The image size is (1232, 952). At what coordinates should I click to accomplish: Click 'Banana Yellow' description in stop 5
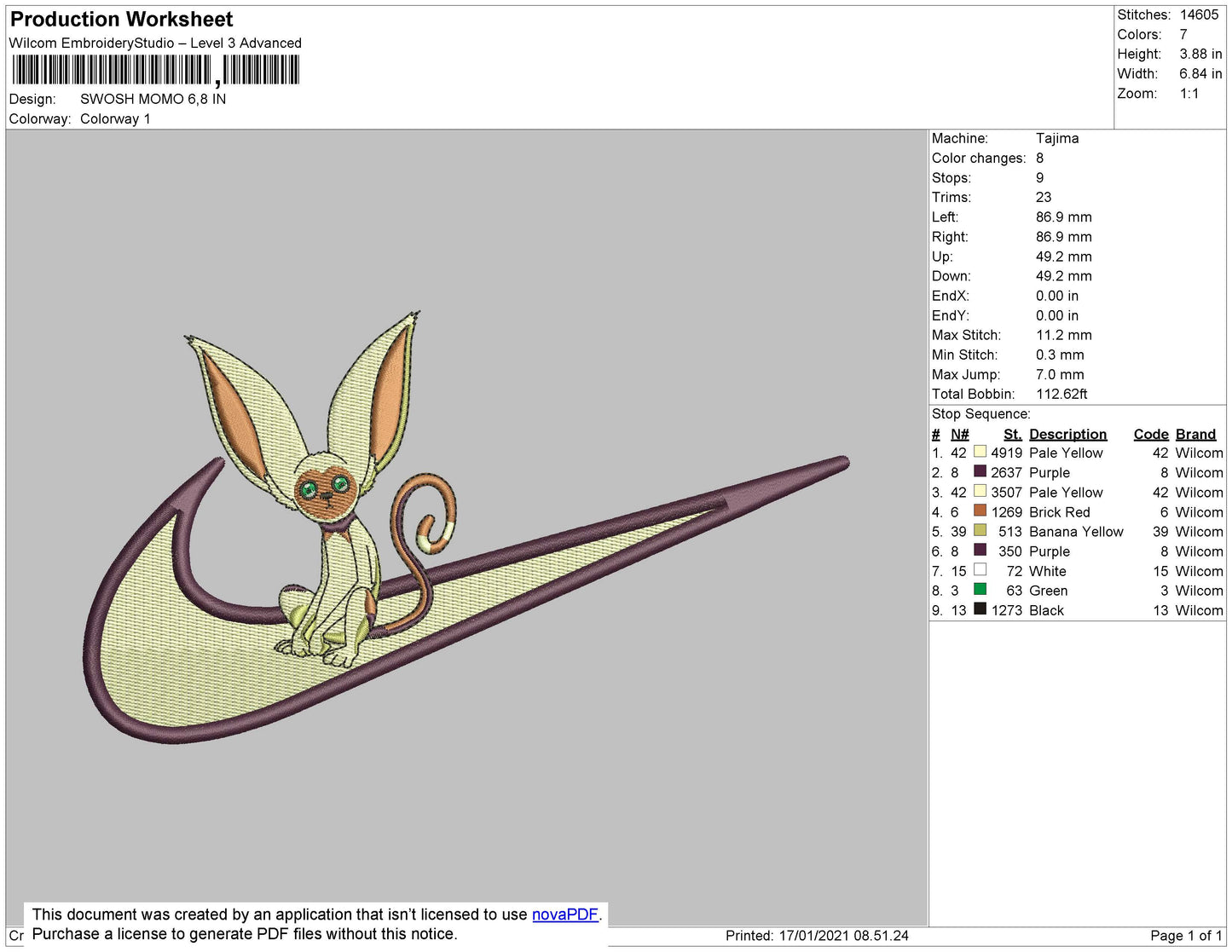(x=1076, y=532)
